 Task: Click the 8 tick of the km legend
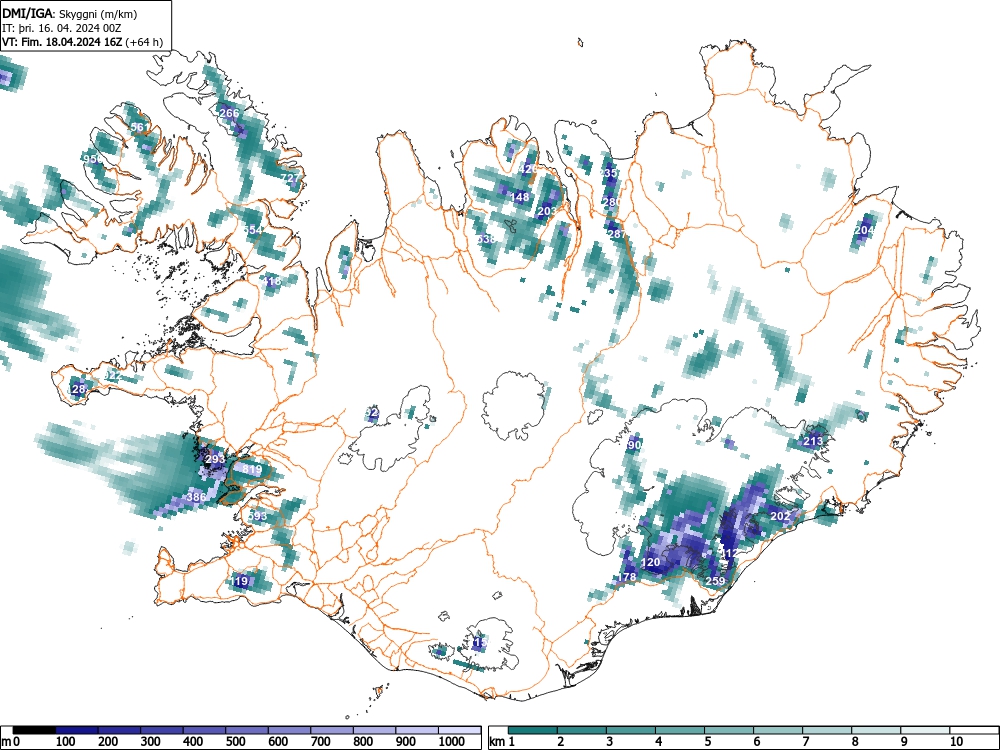[855, 742]
